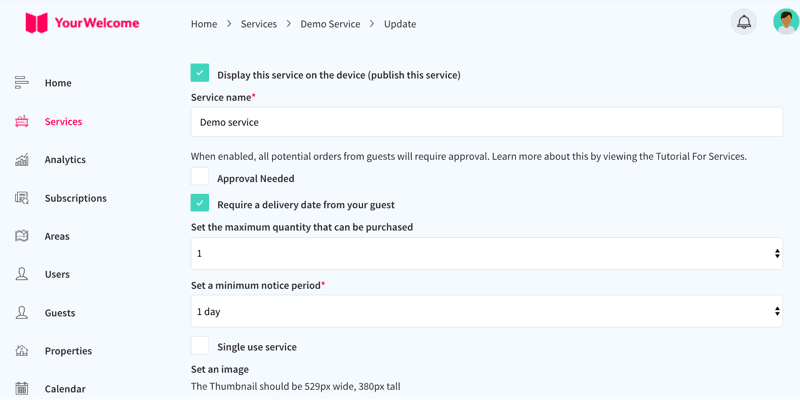Viewport: 800px width, 400px height.
Task: Open the minimum notice period dropdown
Action: coord(487,311)
